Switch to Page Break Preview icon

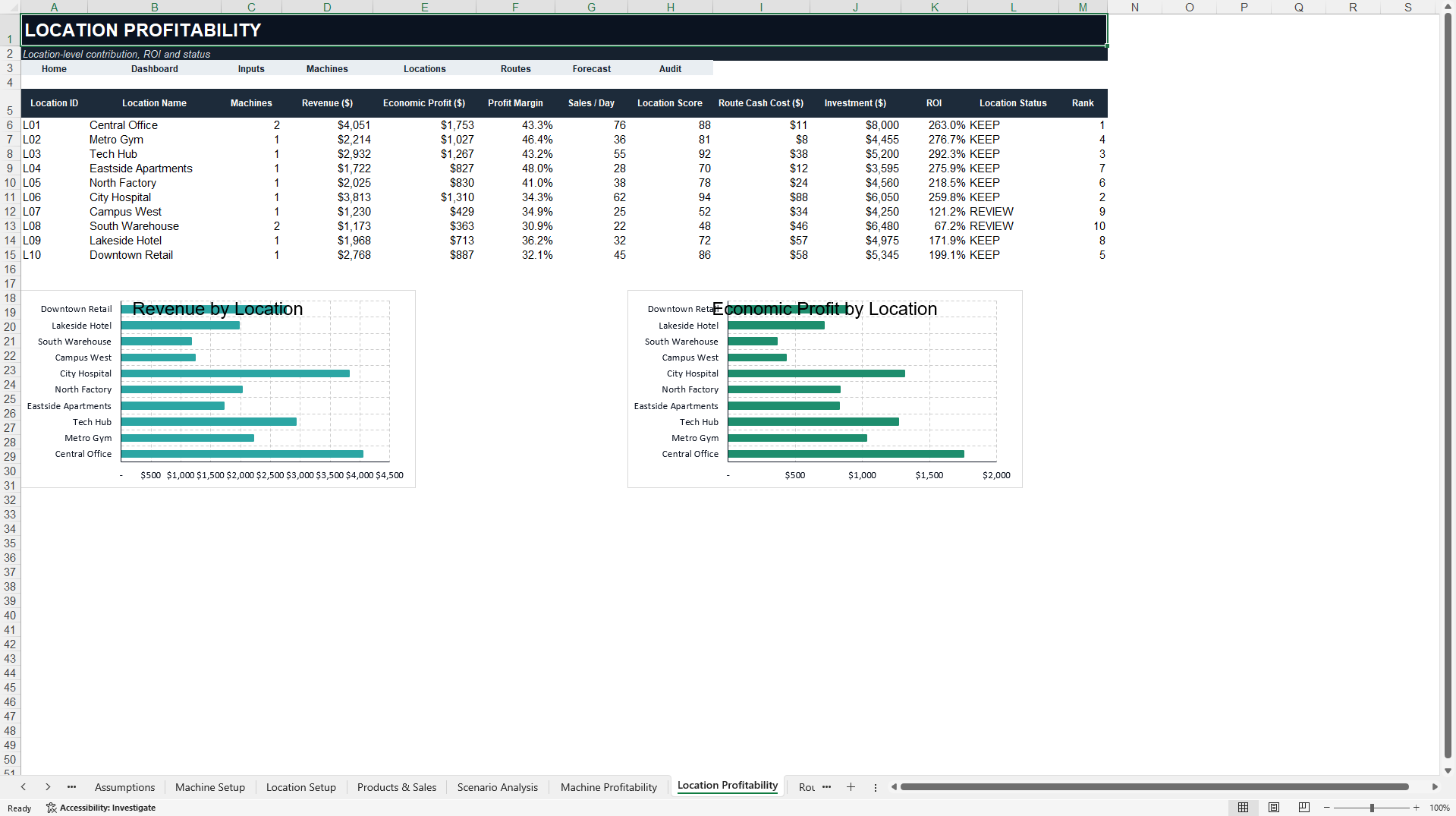(x=1304, y=808)
